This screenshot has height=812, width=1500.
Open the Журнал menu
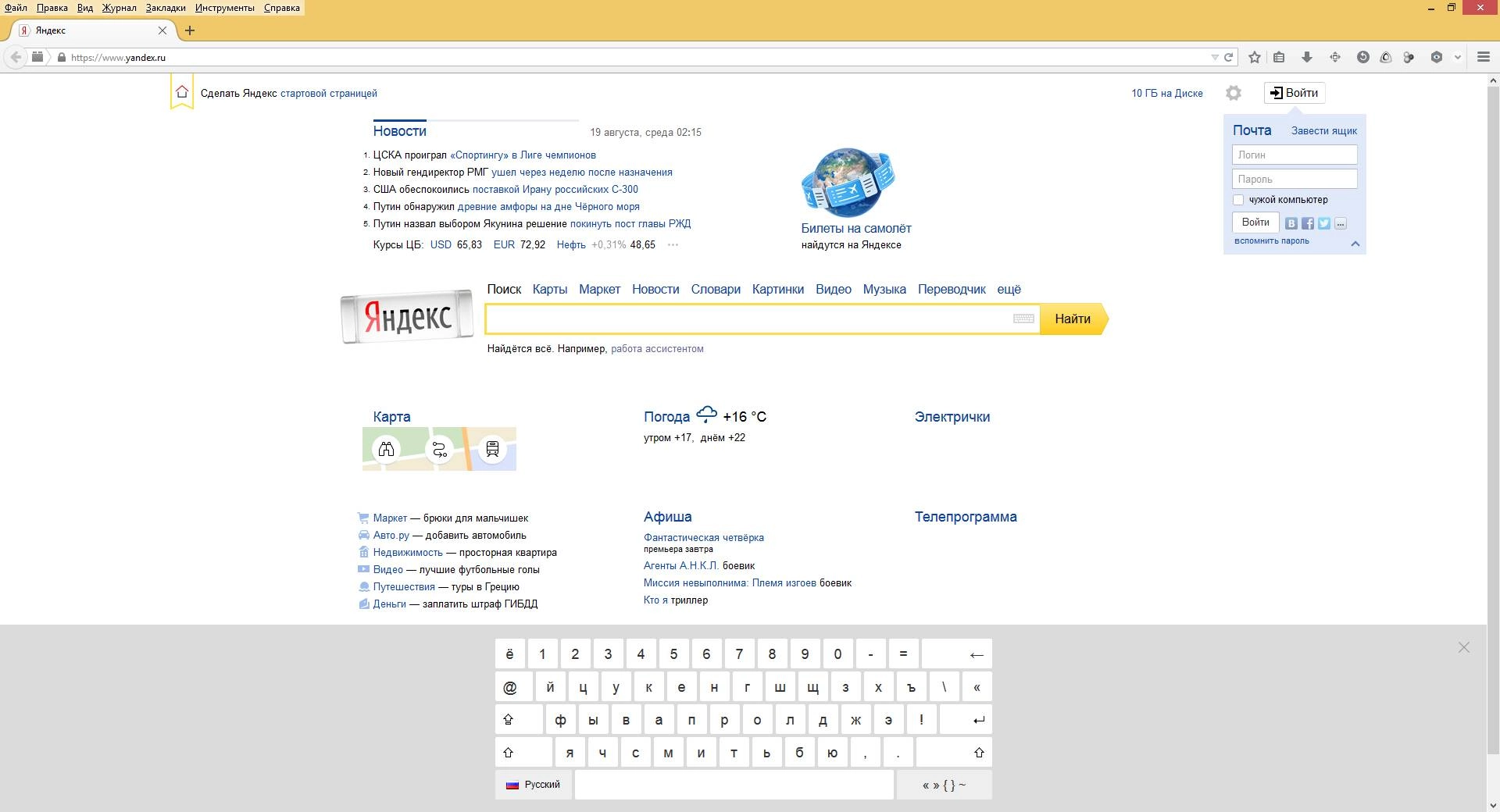(x=120, y=8)
